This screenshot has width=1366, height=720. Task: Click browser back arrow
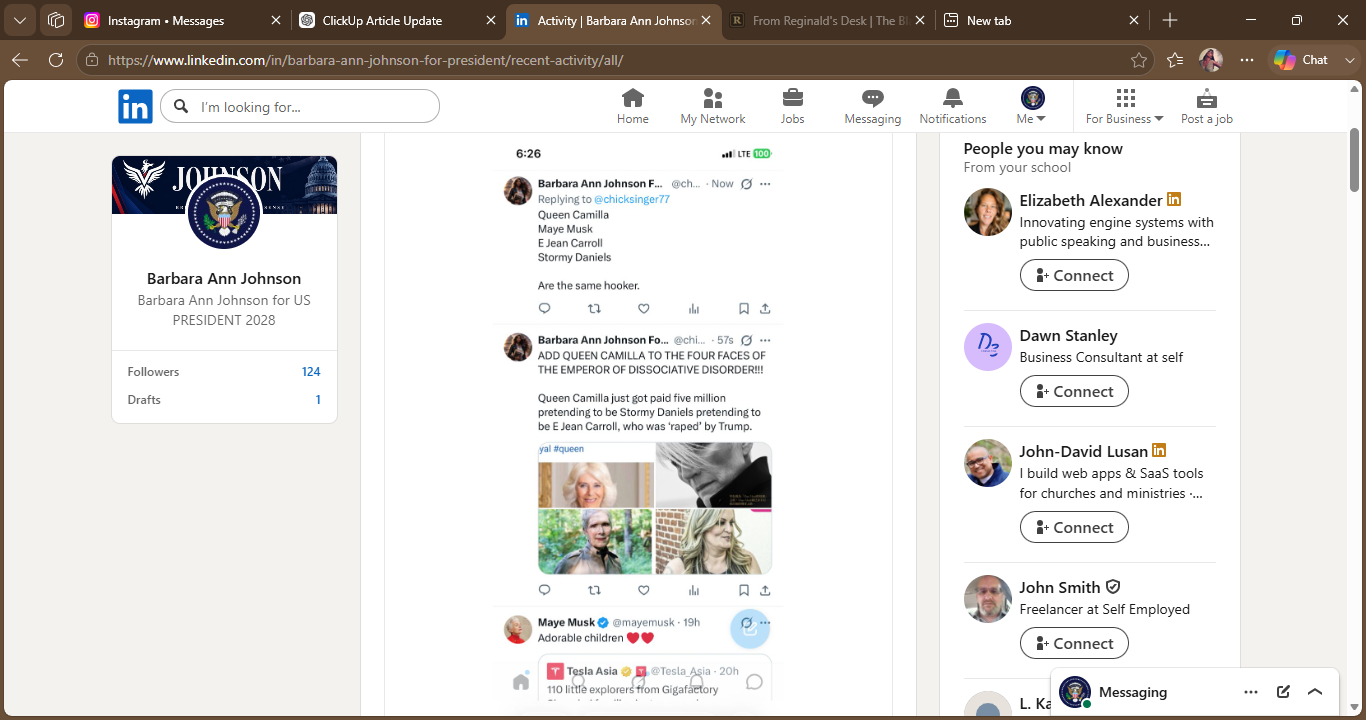[20, 60]
